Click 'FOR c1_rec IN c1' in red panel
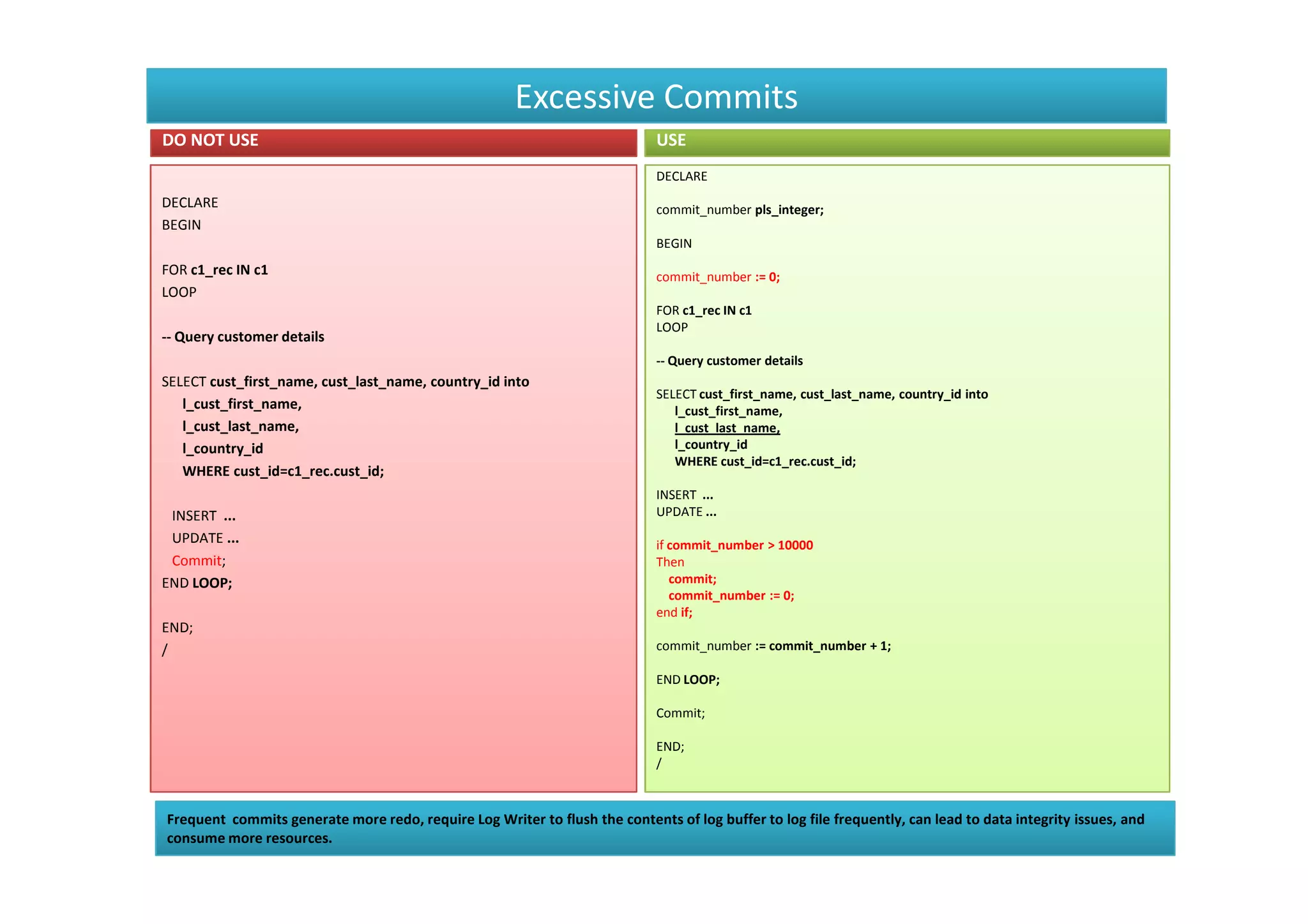The image size is (1308, 924). [x=215, y=270]
